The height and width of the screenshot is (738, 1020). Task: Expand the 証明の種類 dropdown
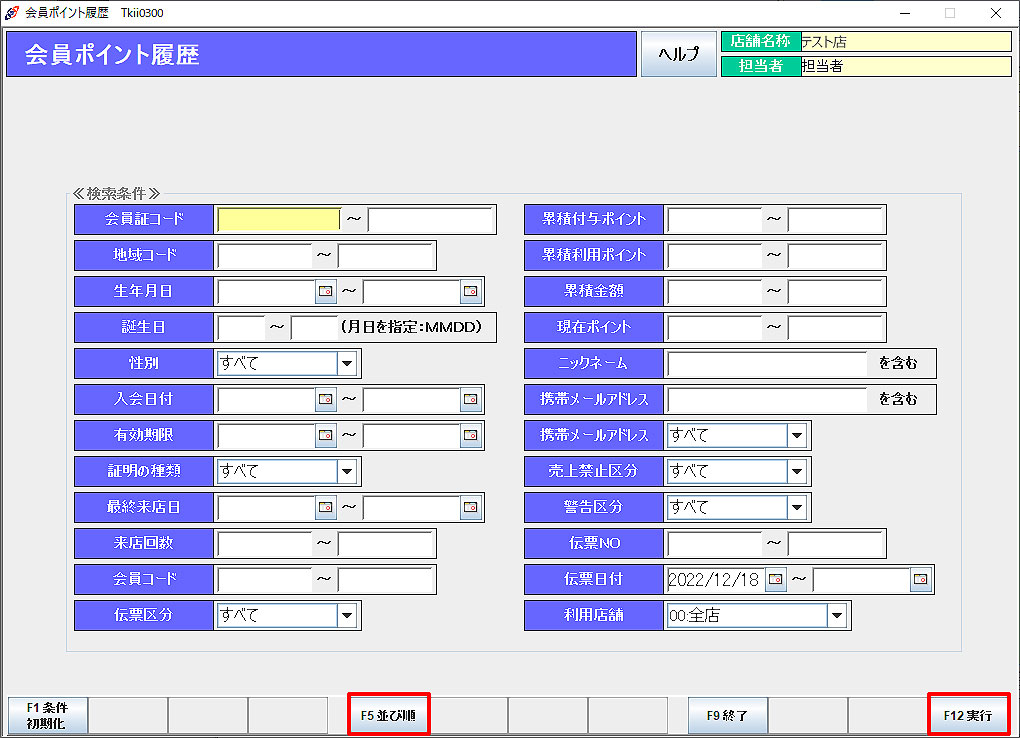[347, 472]
